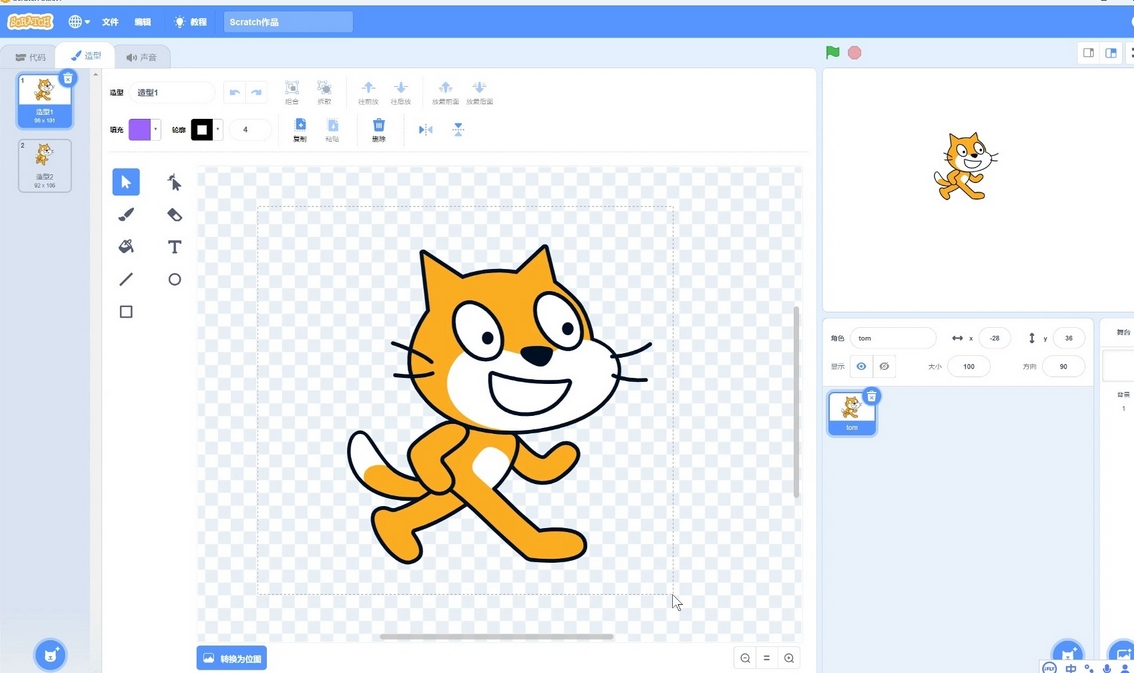Screen dimensions: 1134x673
Task: Select the Text tool
Action: point(174,247)
